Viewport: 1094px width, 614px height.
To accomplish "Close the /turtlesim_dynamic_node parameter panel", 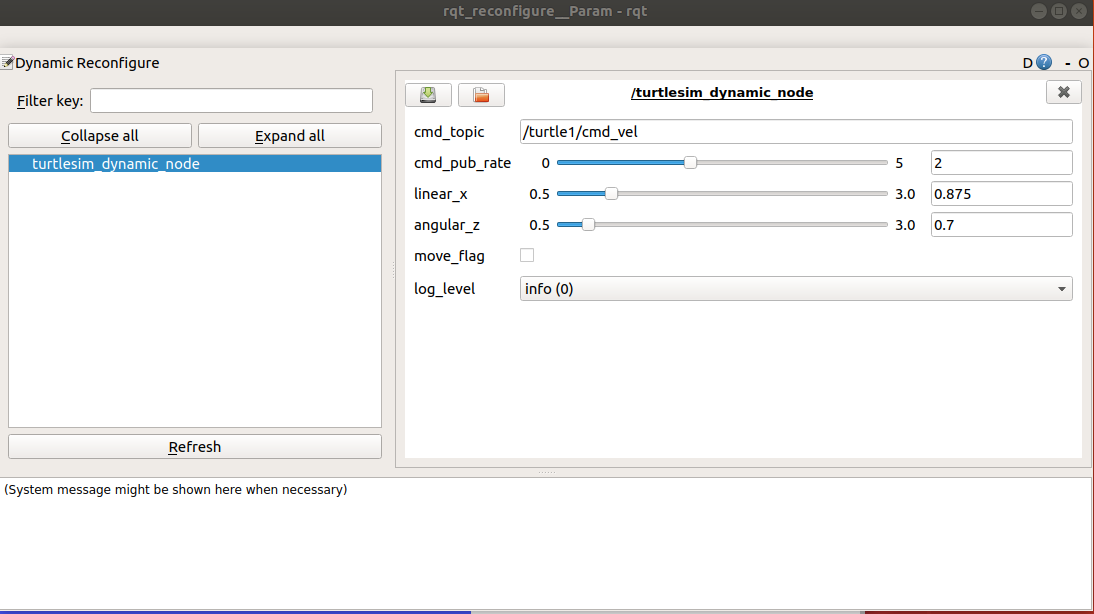I will point(1063,91).
